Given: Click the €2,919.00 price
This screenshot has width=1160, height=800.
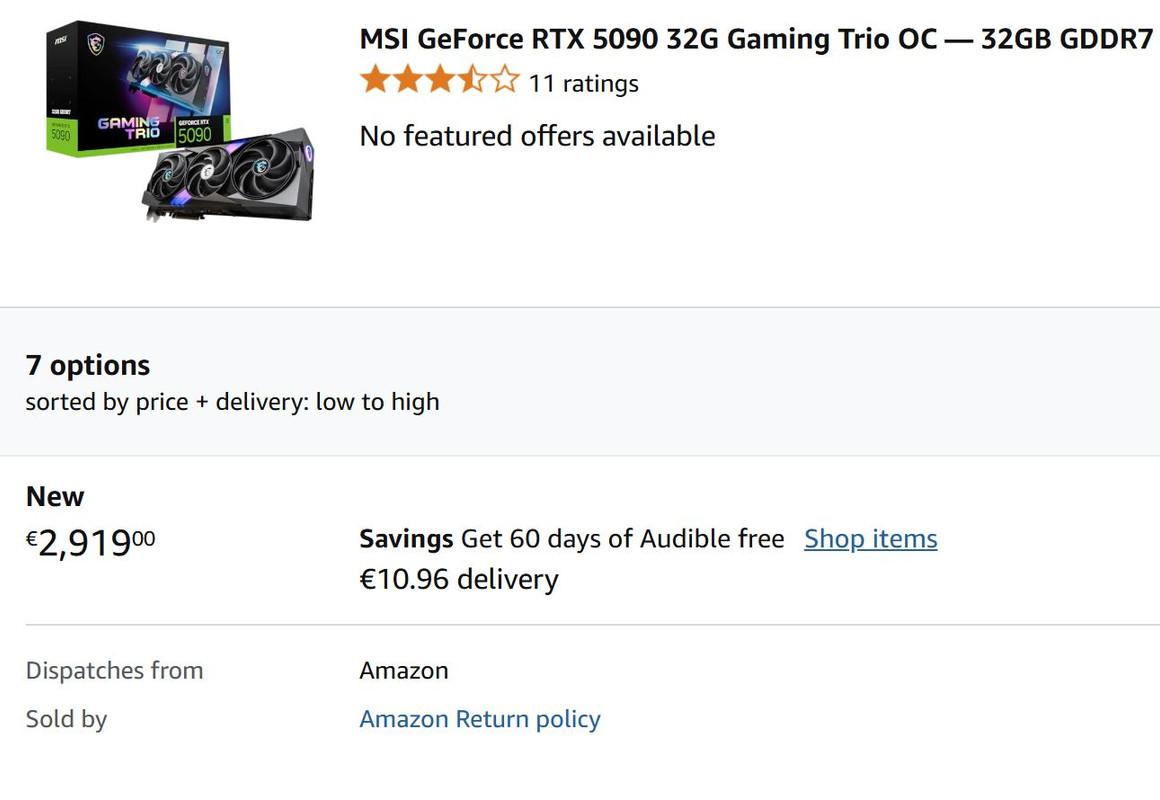Looking at the screenshot, I should pyautogui.click(x=90, y=542).
